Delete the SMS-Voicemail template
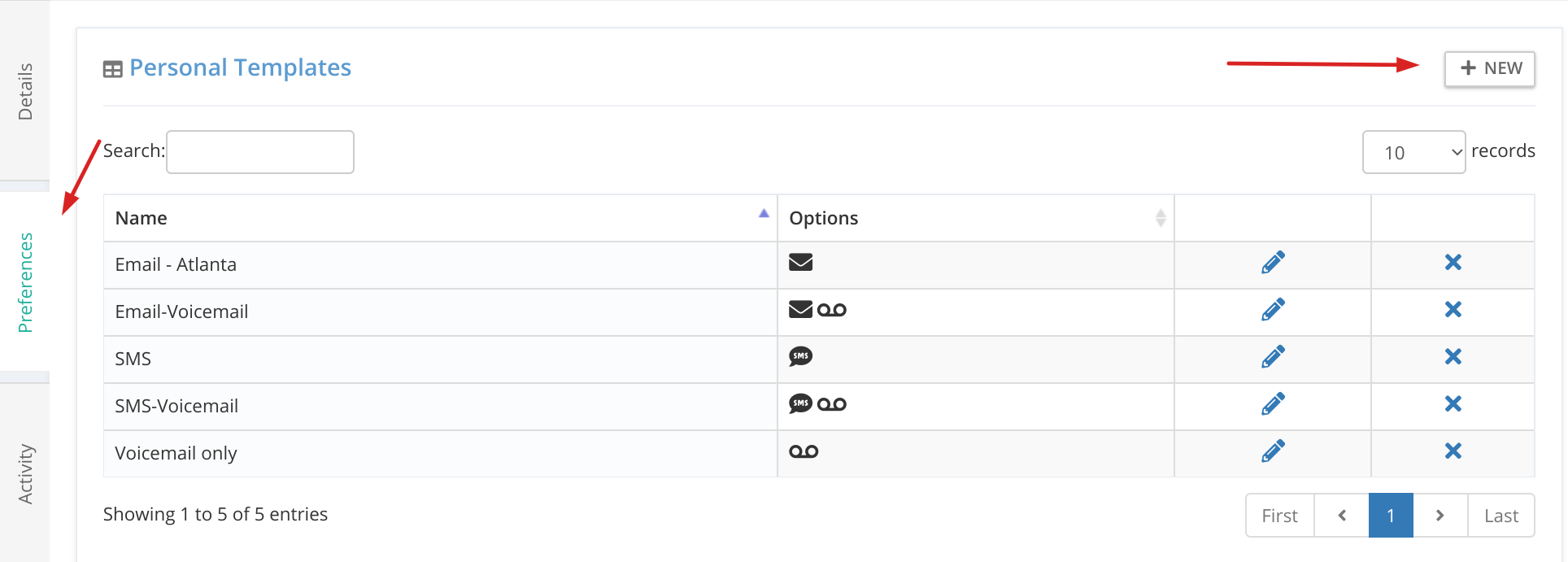This screenshot has height=562, width=1568. tap(1453, 404)
